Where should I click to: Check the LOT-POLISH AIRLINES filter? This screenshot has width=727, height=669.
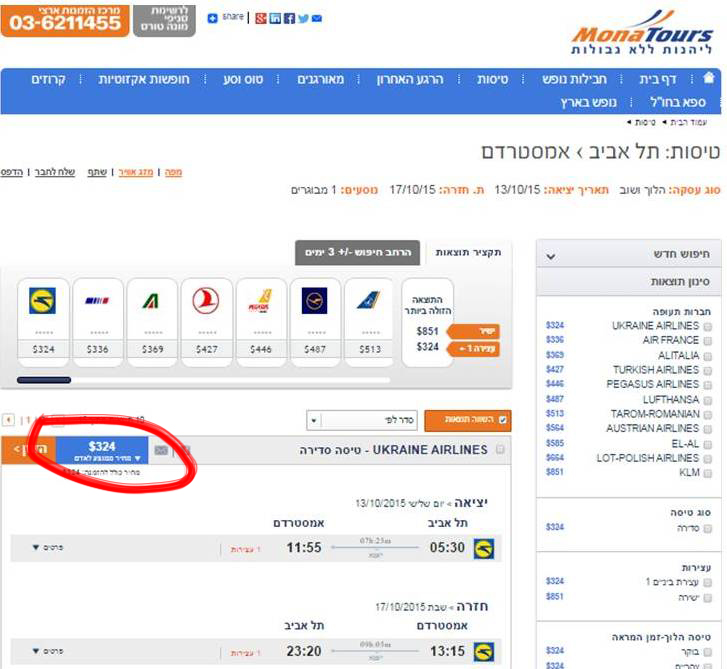(x=708, y=459)
